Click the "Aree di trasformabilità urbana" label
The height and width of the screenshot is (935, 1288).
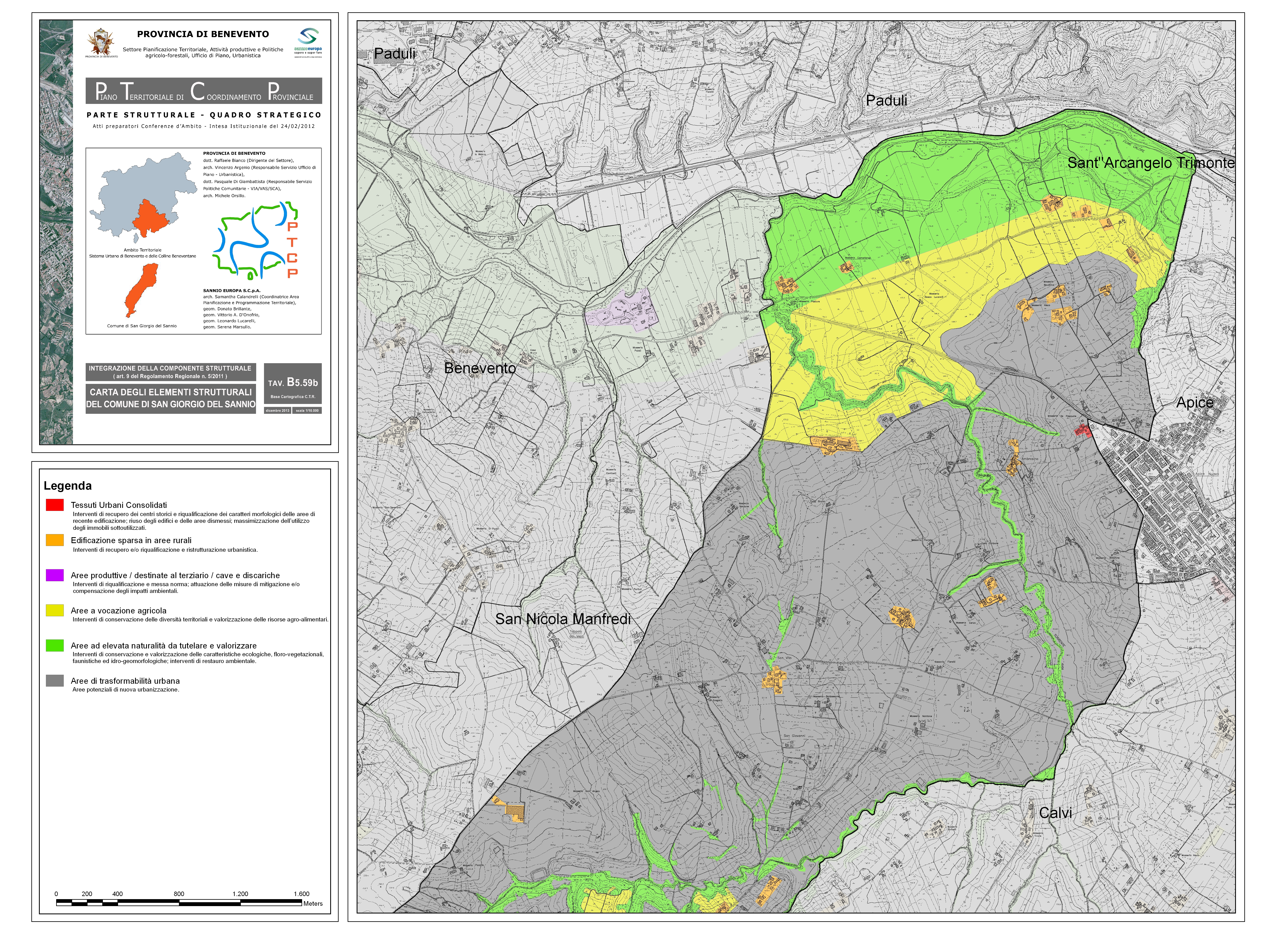(125, 681)
